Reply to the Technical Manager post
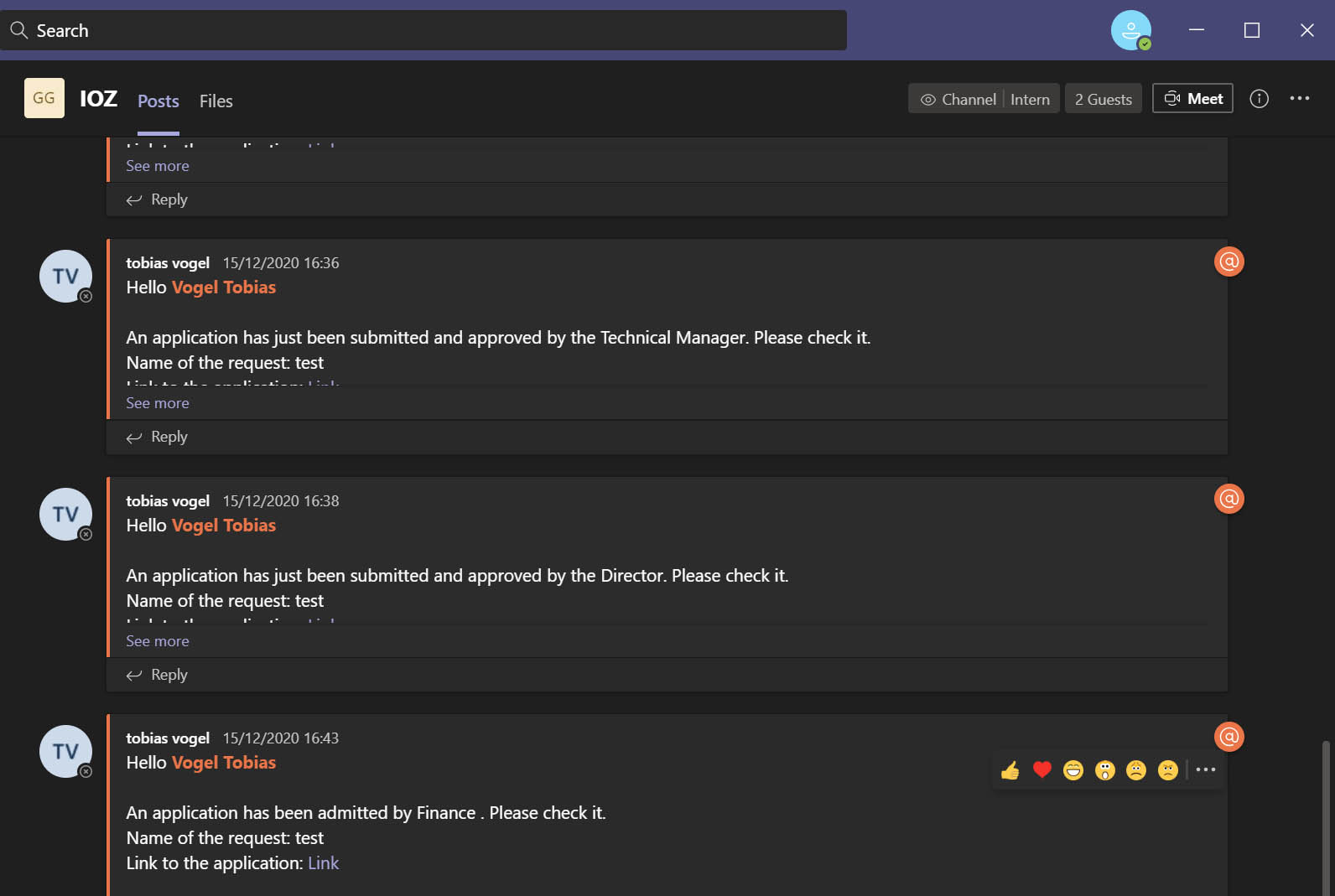This screenshot has width=1335, height=896. click(157, 437)
